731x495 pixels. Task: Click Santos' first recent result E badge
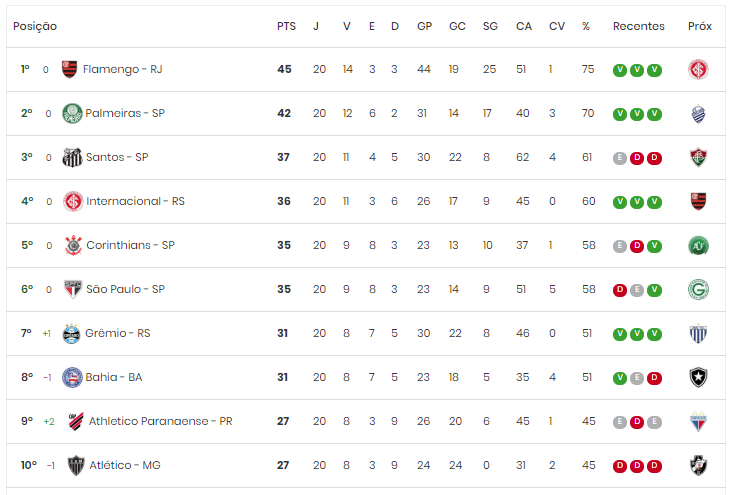point(619,158)
